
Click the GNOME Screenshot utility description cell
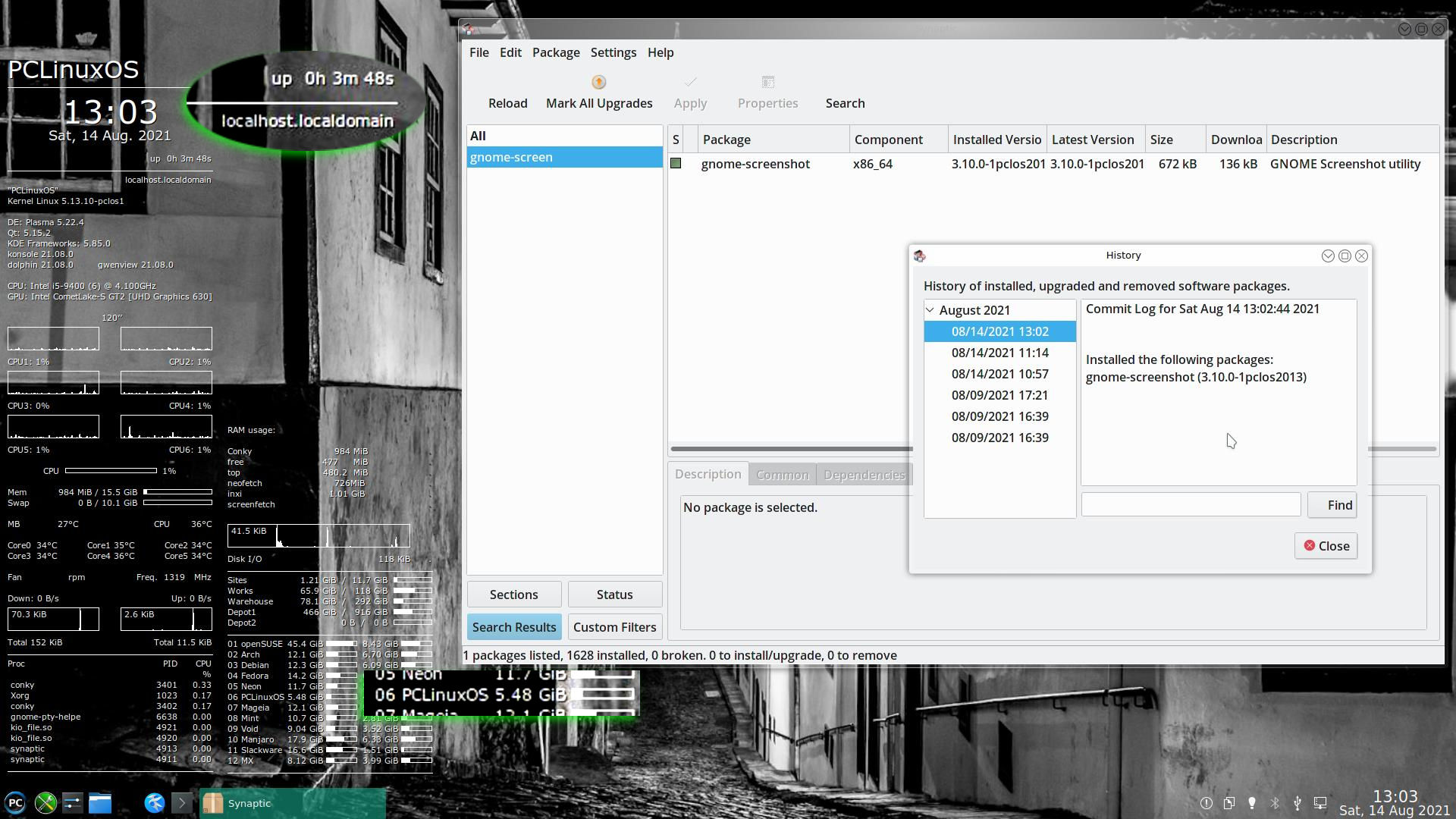[x=1345, y=164]
